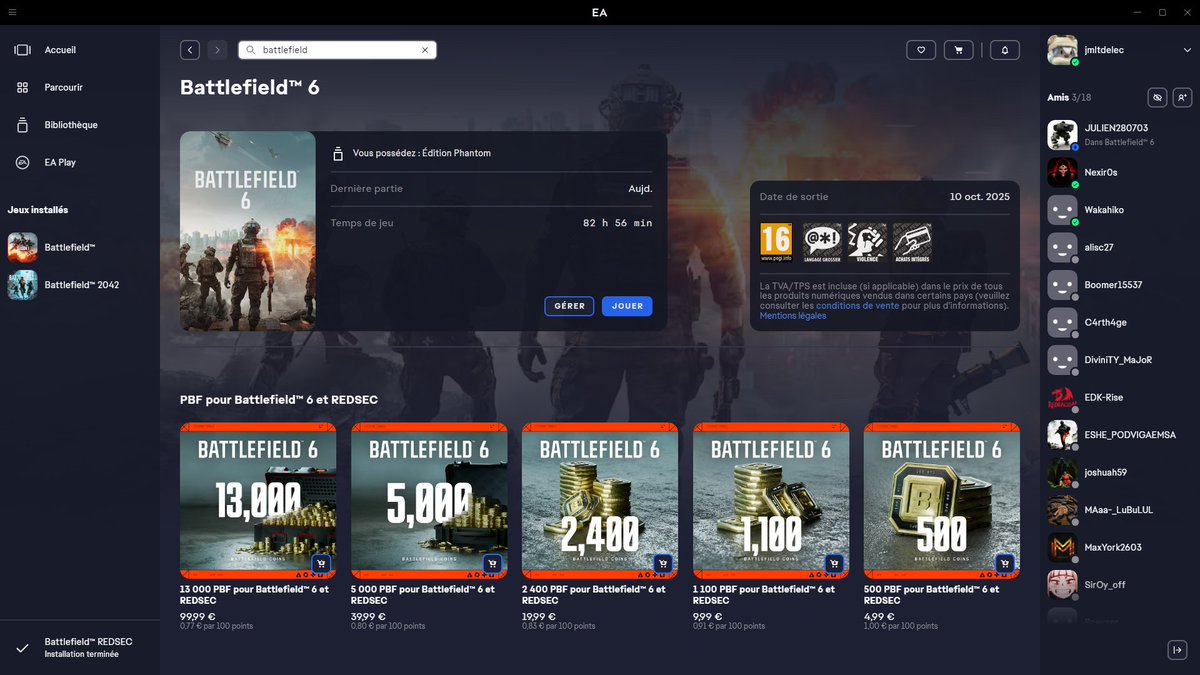Add 2,400 PBF pack to cart
The width and height of the screenshot is (1200, 675).
(x=663, y=564)
